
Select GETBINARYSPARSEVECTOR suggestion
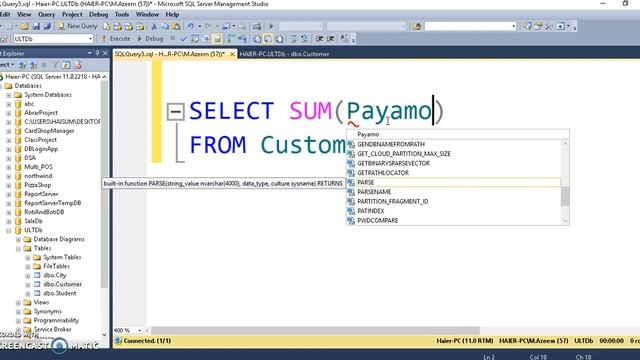click(453, 163)
